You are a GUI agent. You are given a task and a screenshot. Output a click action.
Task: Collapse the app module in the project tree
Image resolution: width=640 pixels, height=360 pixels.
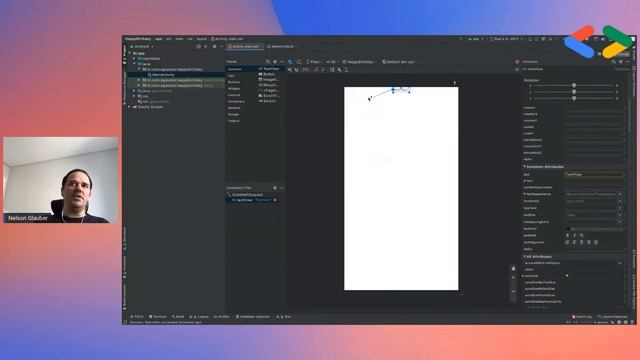(130, 53)
